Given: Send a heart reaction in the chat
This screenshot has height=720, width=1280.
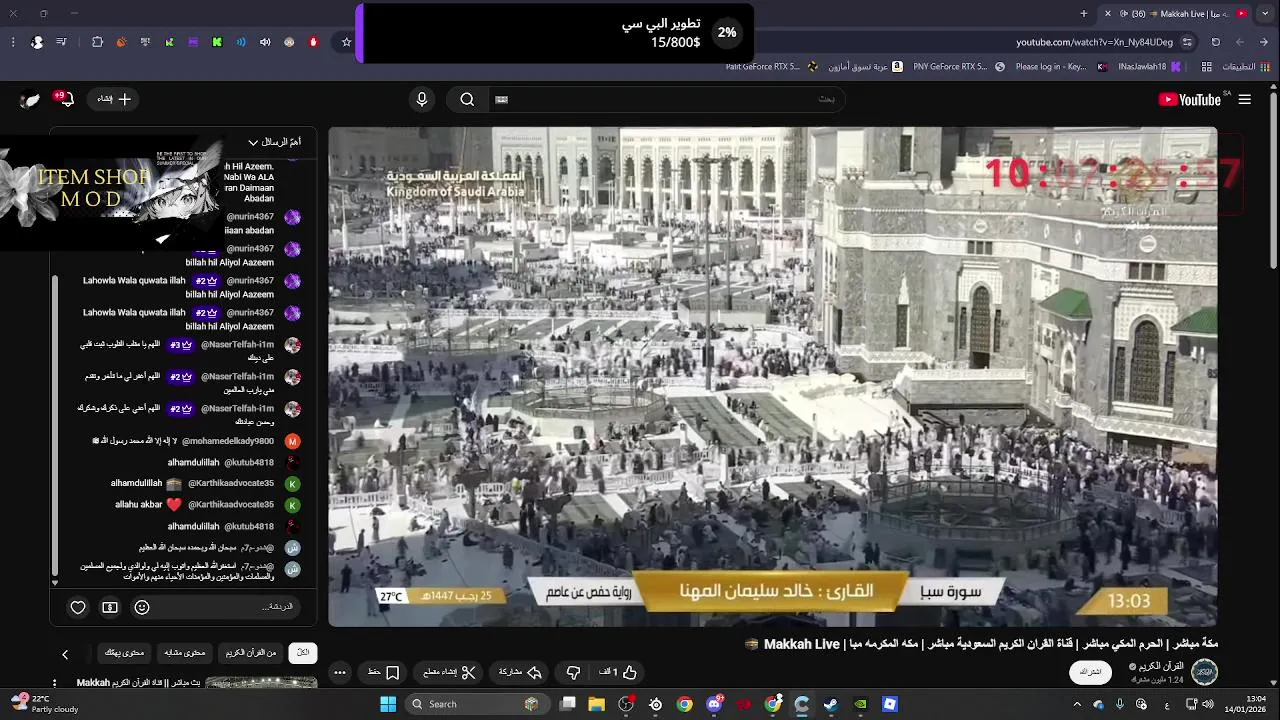Looking at the screenshot, I should [x=78, y=607].
